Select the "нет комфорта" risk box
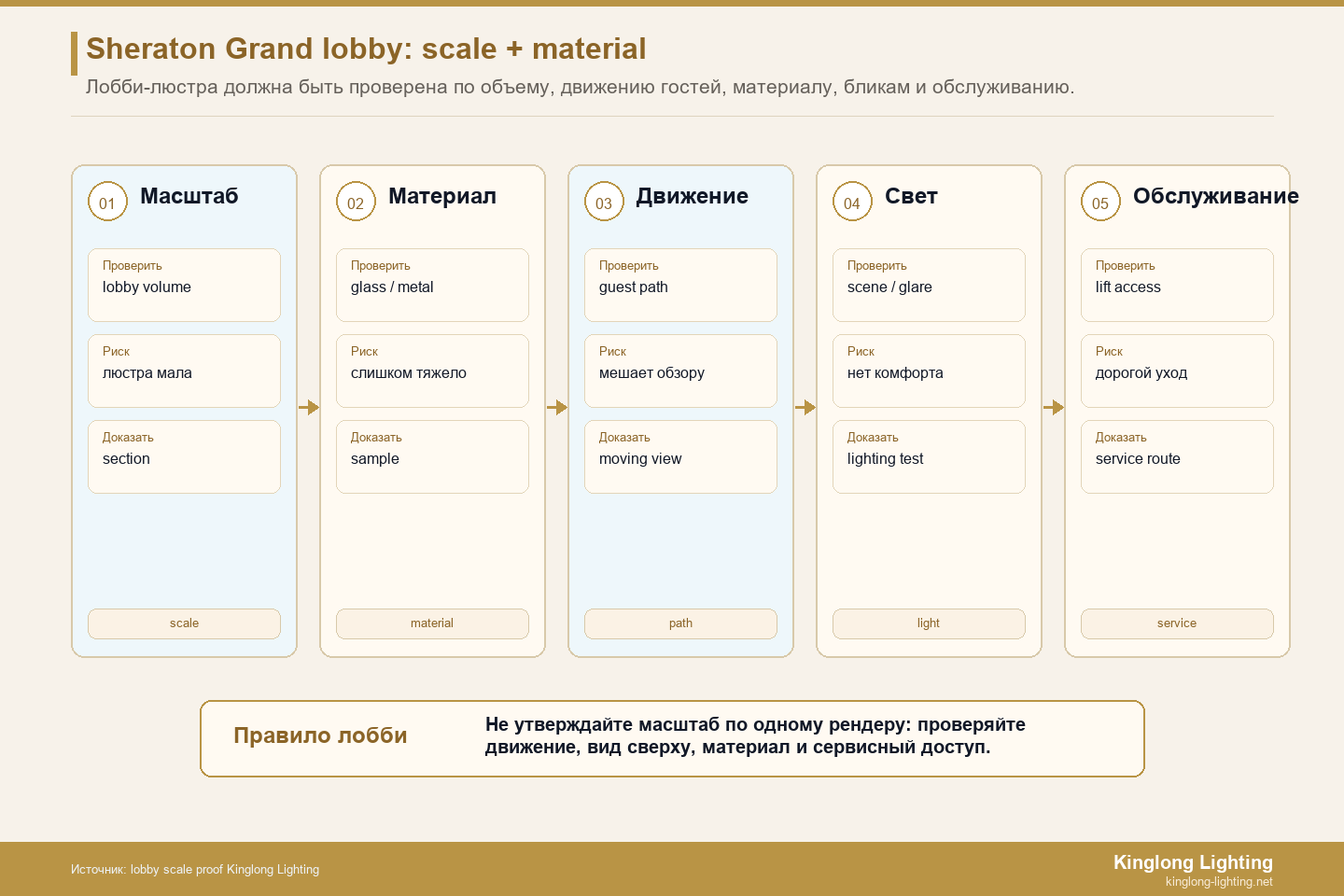This screenshot has width=1344, height=896. pyautogui.click(x=929, y=371)
